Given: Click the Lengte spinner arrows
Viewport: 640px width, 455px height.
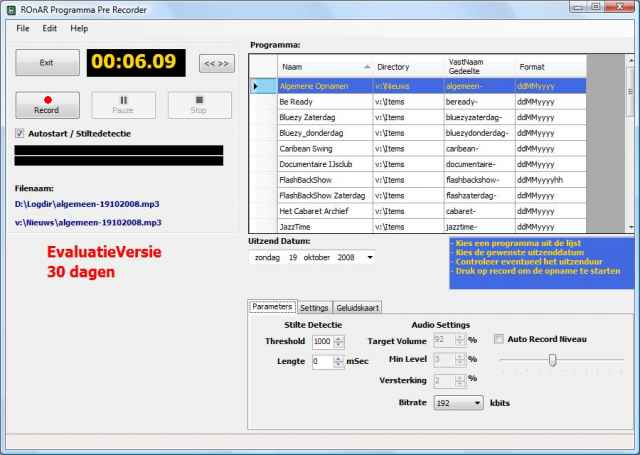Looking at the screenshot, I should (x=338, y=361).
